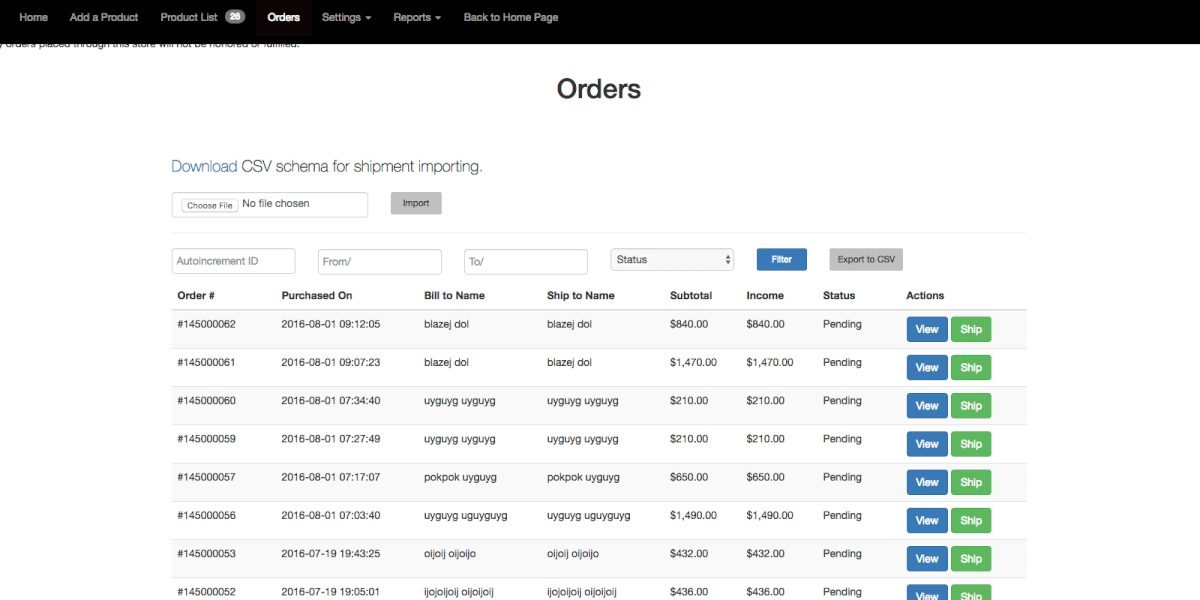The image size is (1200, 600).
Task: Open the Settings dropdown menu
Action: coord(346,17)
